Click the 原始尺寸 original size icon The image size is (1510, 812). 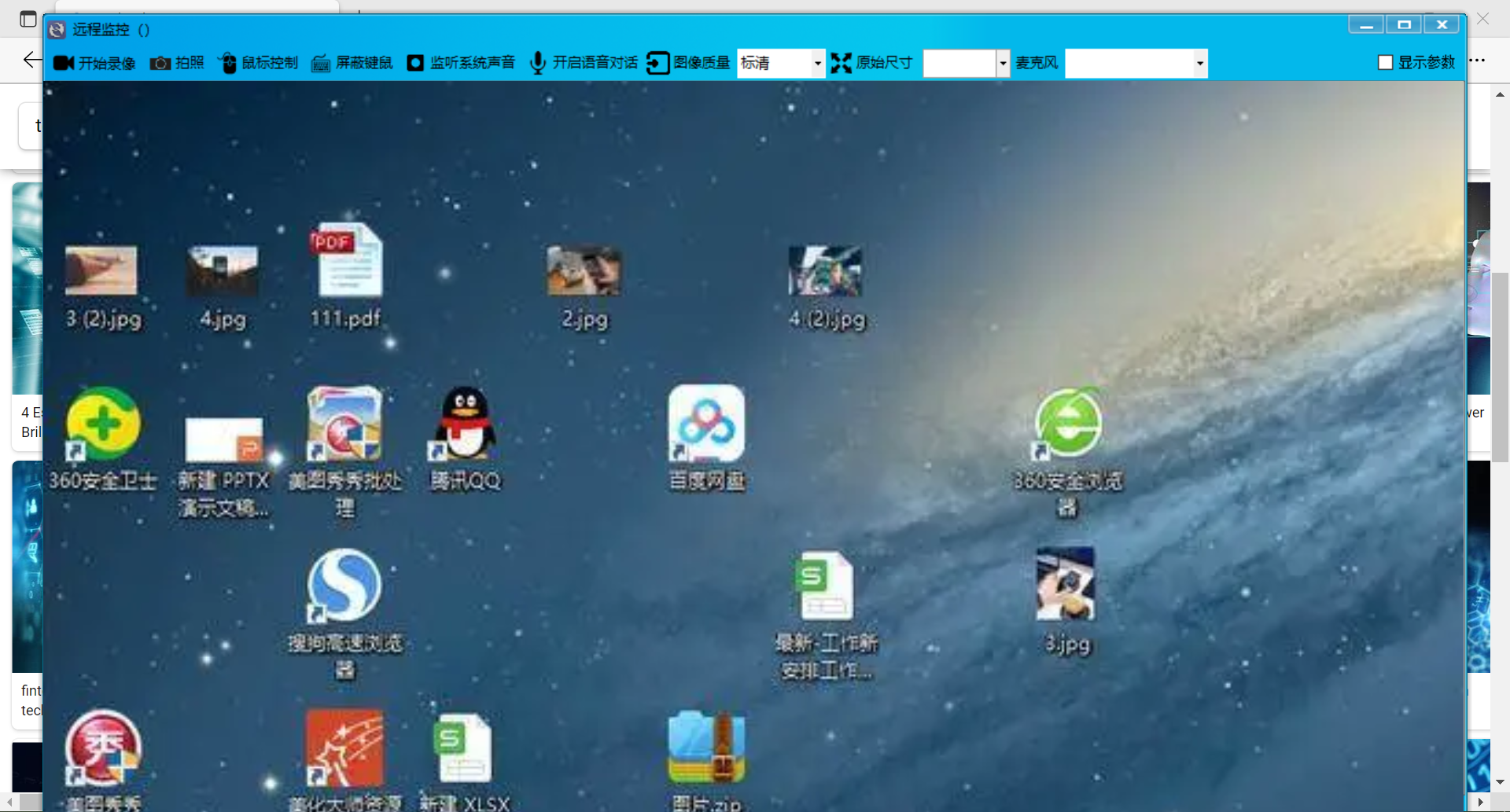click(x=842, y=63)
